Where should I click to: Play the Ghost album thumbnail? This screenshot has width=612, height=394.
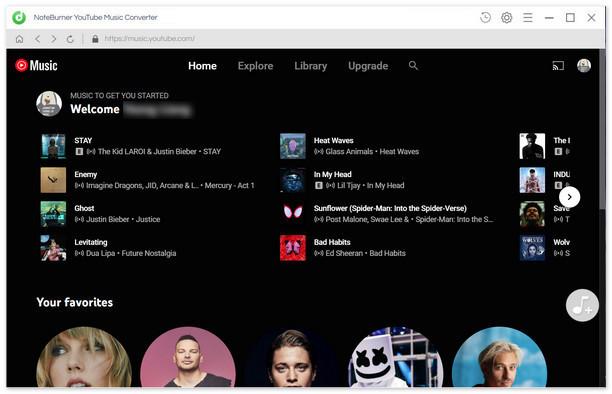point(53,214)
